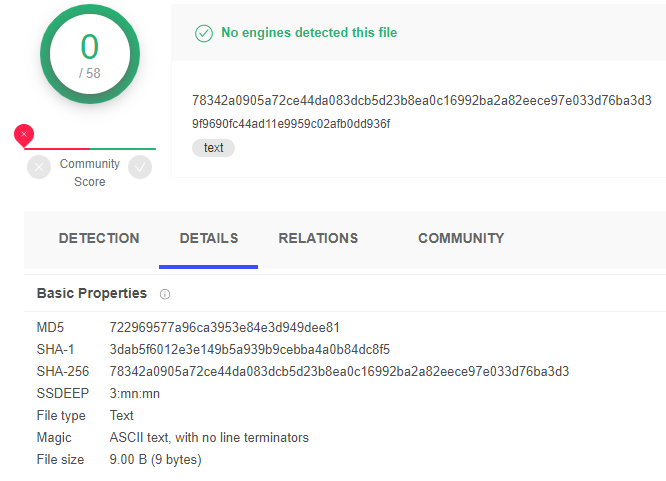The width and height of the screenshot is (666, 481).
Task: Open the COMMUNITY tab
Action: point(461,238)
